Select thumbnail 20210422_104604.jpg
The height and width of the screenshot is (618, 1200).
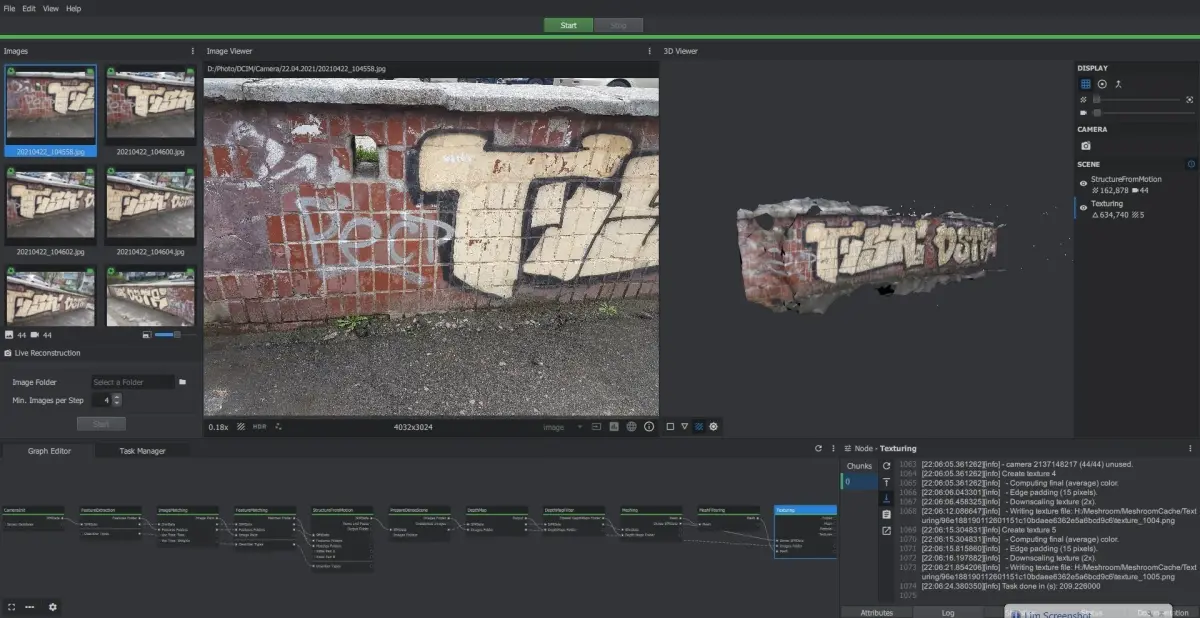coord(150,212)
